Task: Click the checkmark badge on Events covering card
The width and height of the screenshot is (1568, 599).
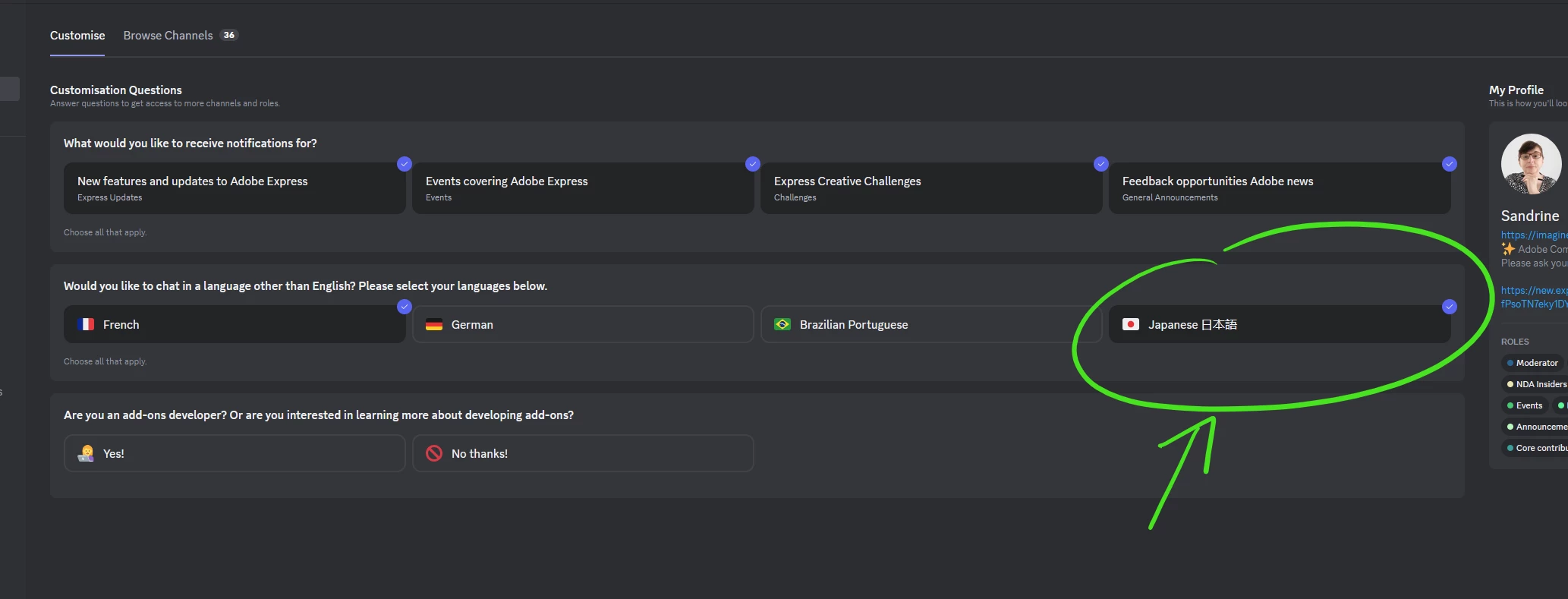Action: pos(753,164)
